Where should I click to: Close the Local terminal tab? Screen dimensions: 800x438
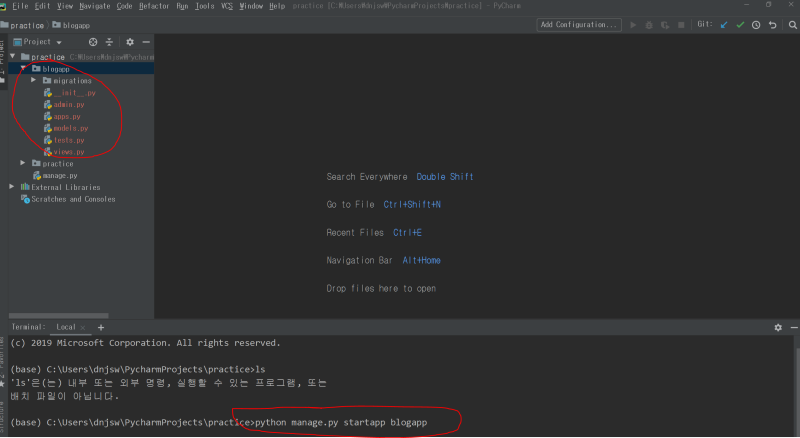click(83, 328)
